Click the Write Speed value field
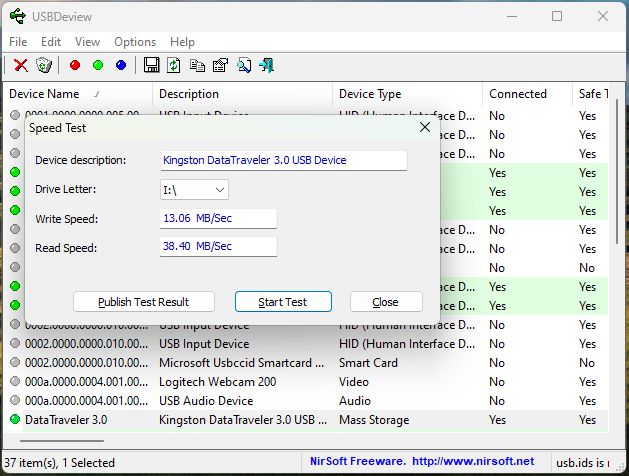 [218, 219]
